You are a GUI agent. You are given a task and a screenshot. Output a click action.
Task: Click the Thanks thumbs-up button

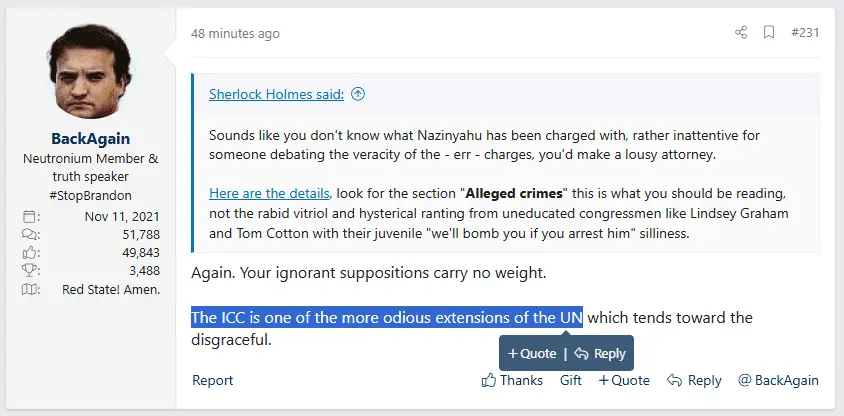512,380
